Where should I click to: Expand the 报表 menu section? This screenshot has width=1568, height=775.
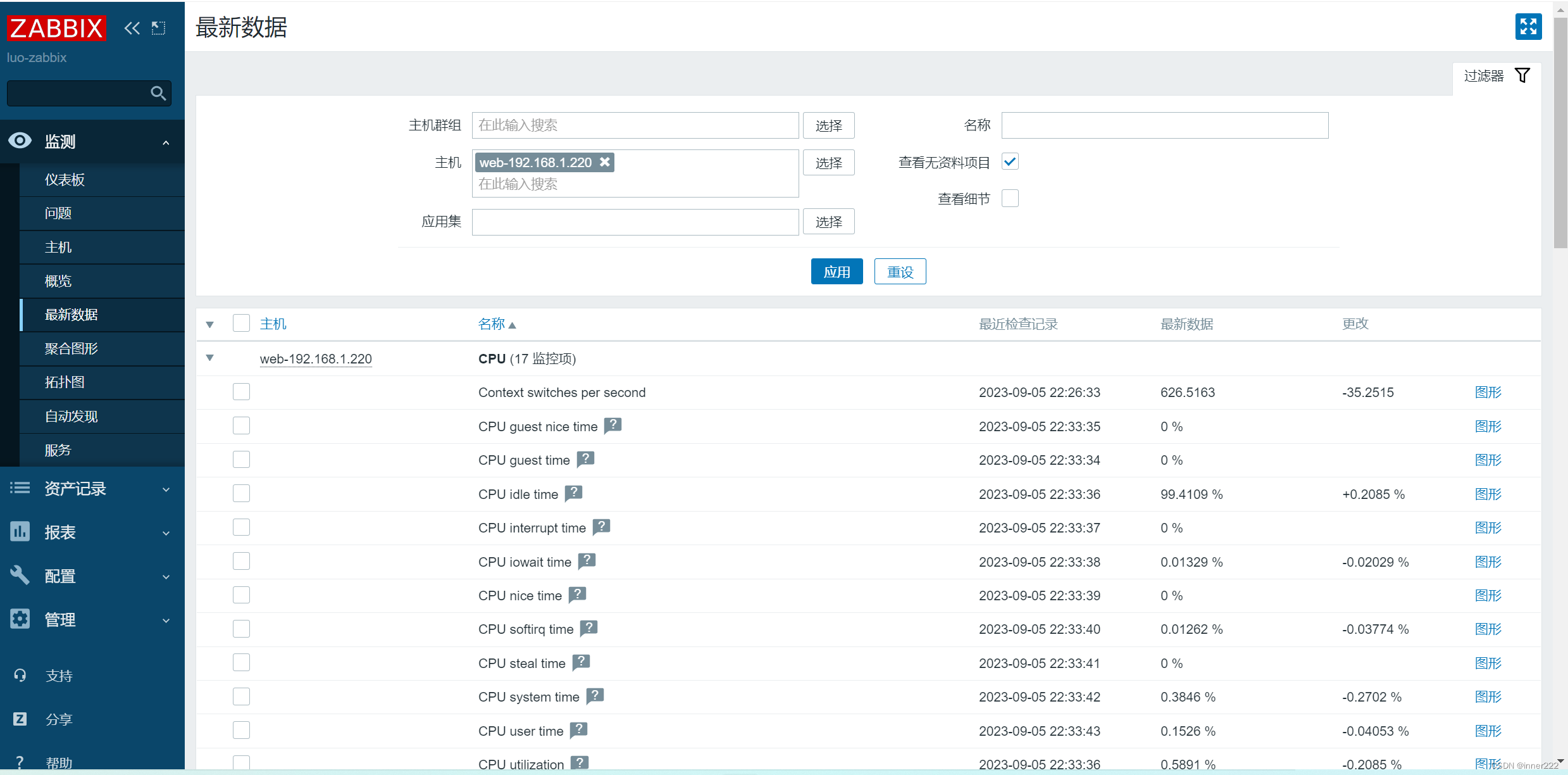pos(166,533)
